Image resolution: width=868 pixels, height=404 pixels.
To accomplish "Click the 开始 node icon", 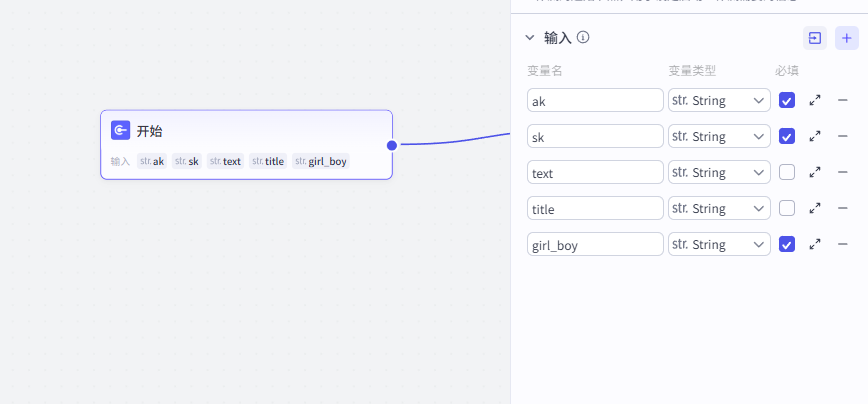I will tap(120, 131).
